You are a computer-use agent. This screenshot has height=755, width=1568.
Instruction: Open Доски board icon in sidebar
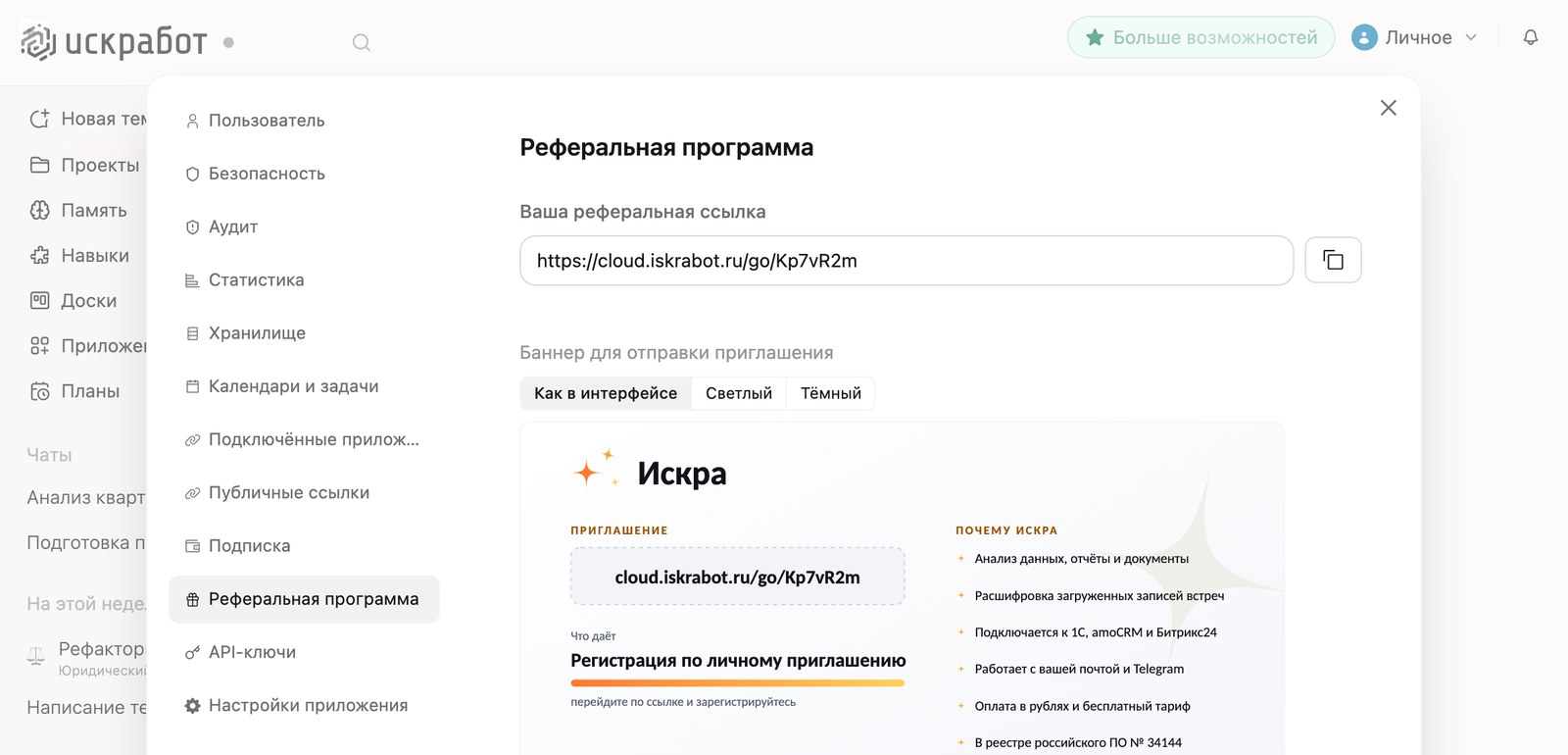(39, 300)
